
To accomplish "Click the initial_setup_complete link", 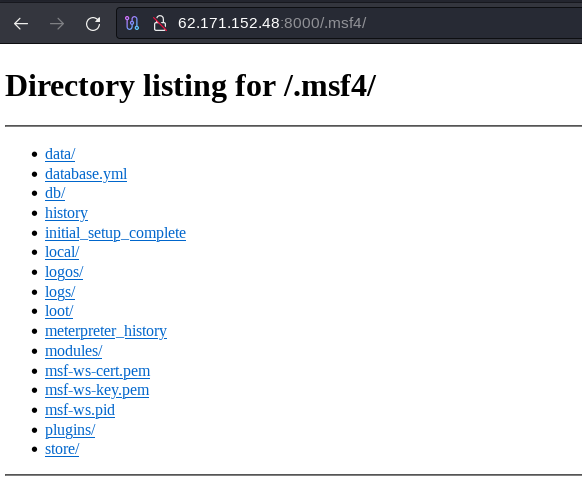I will point(115,233).
